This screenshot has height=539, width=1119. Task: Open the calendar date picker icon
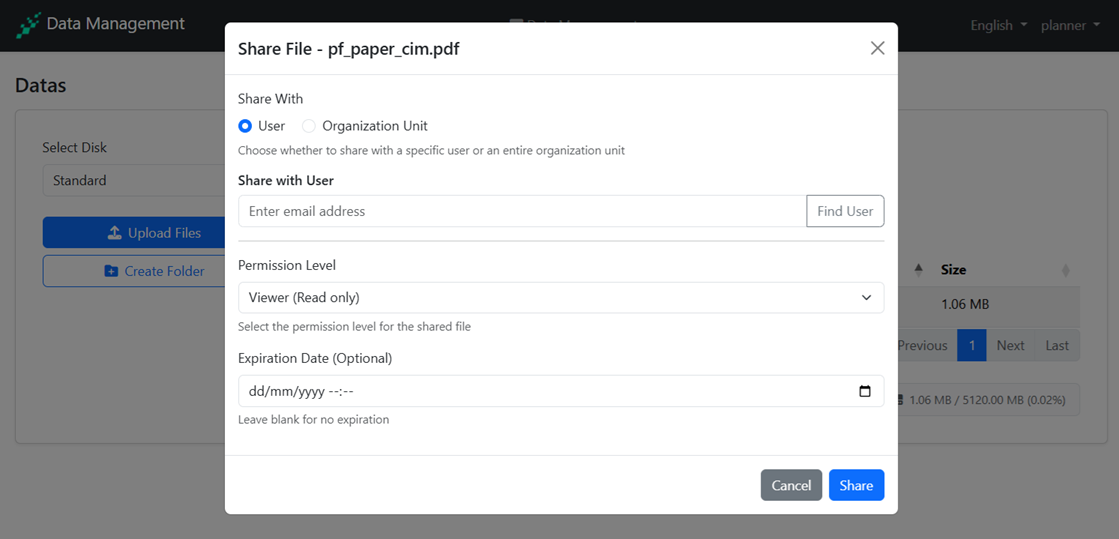[865, 391]
